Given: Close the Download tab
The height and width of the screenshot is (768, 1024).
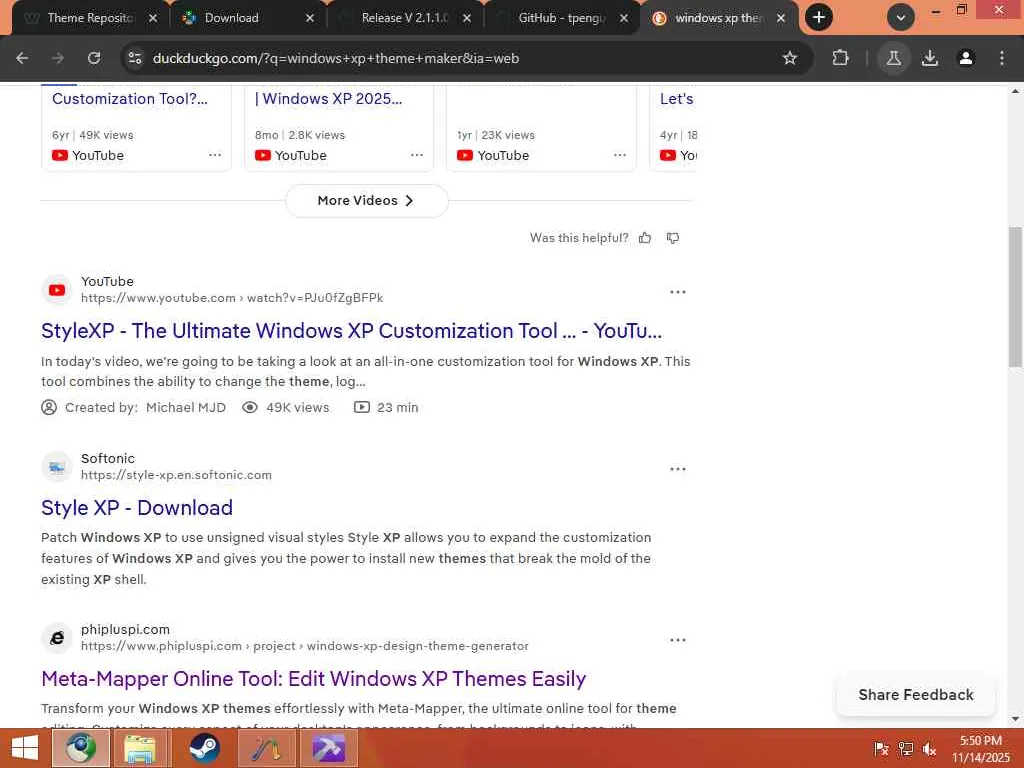Looking at the screenshot, I should click(310, 18).
